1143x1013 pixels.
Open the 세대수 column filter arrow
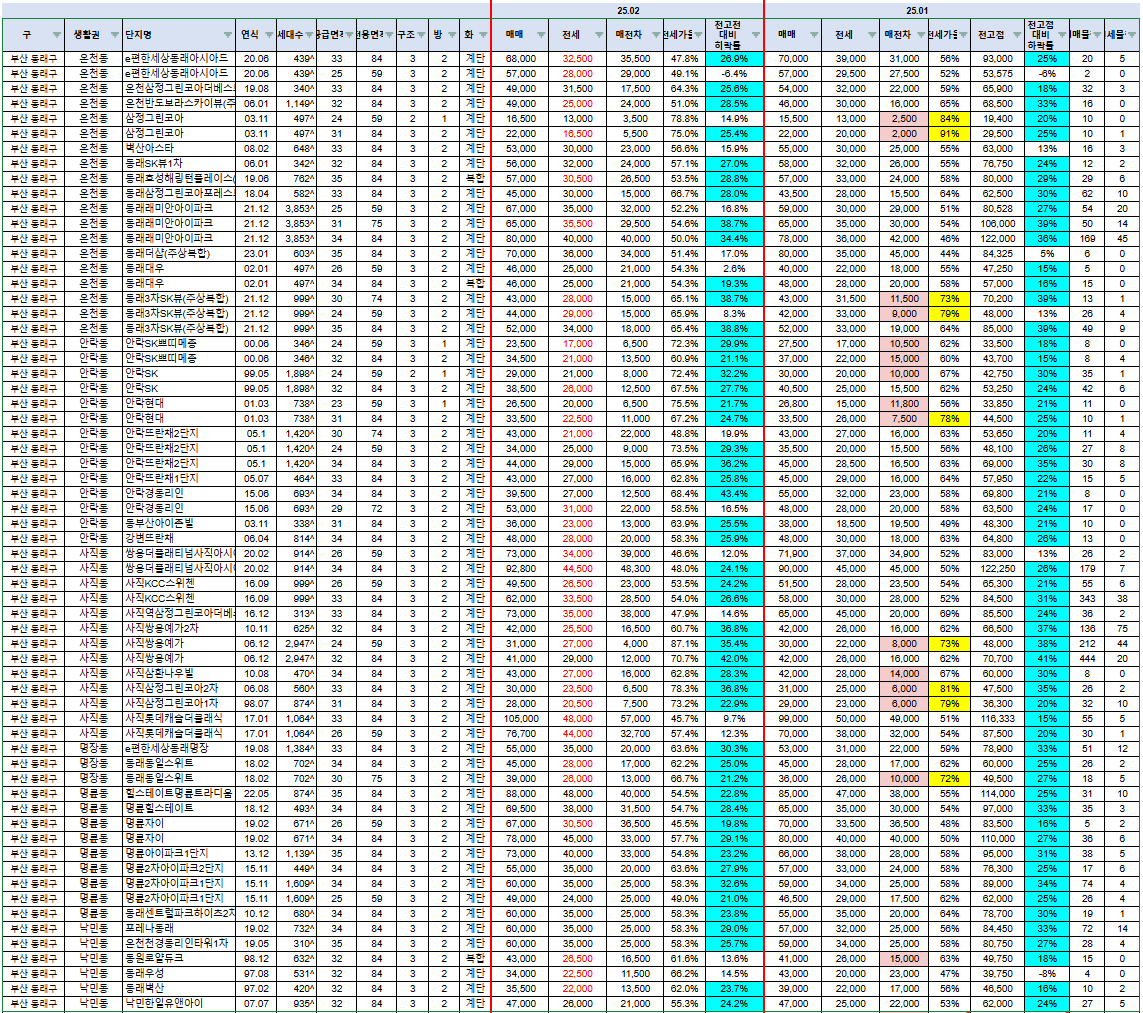point(309,35)
